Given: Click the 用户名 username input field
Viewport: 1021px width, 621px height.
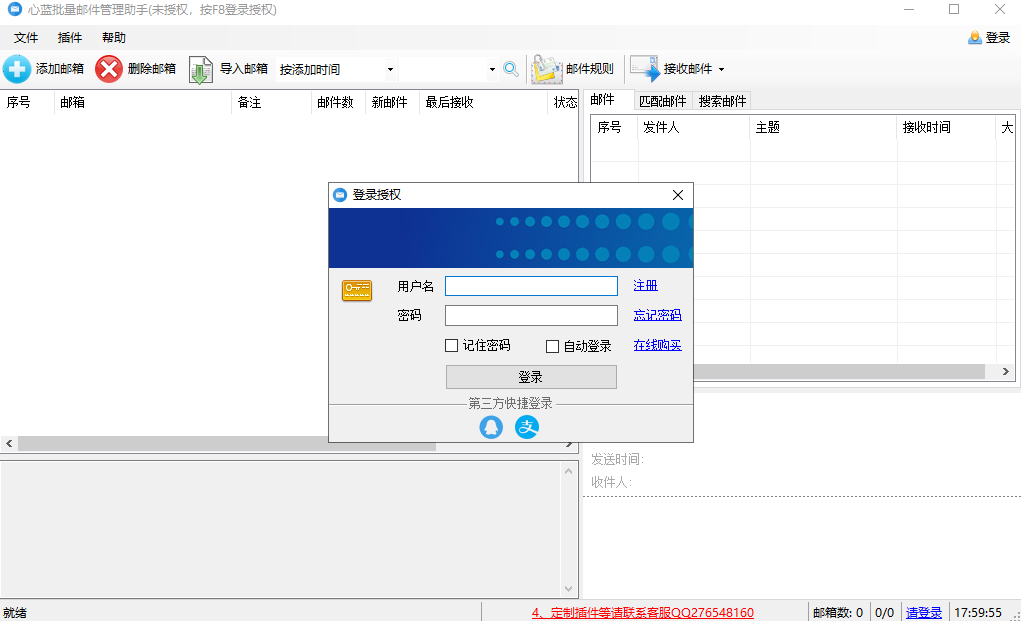Looking at the screenshot, I should [x=531, y=285].
